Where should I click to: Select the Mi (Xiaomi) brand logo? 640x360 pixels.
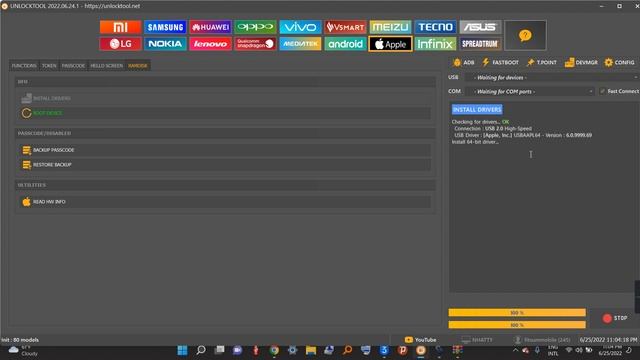click(x=120, y=27)
